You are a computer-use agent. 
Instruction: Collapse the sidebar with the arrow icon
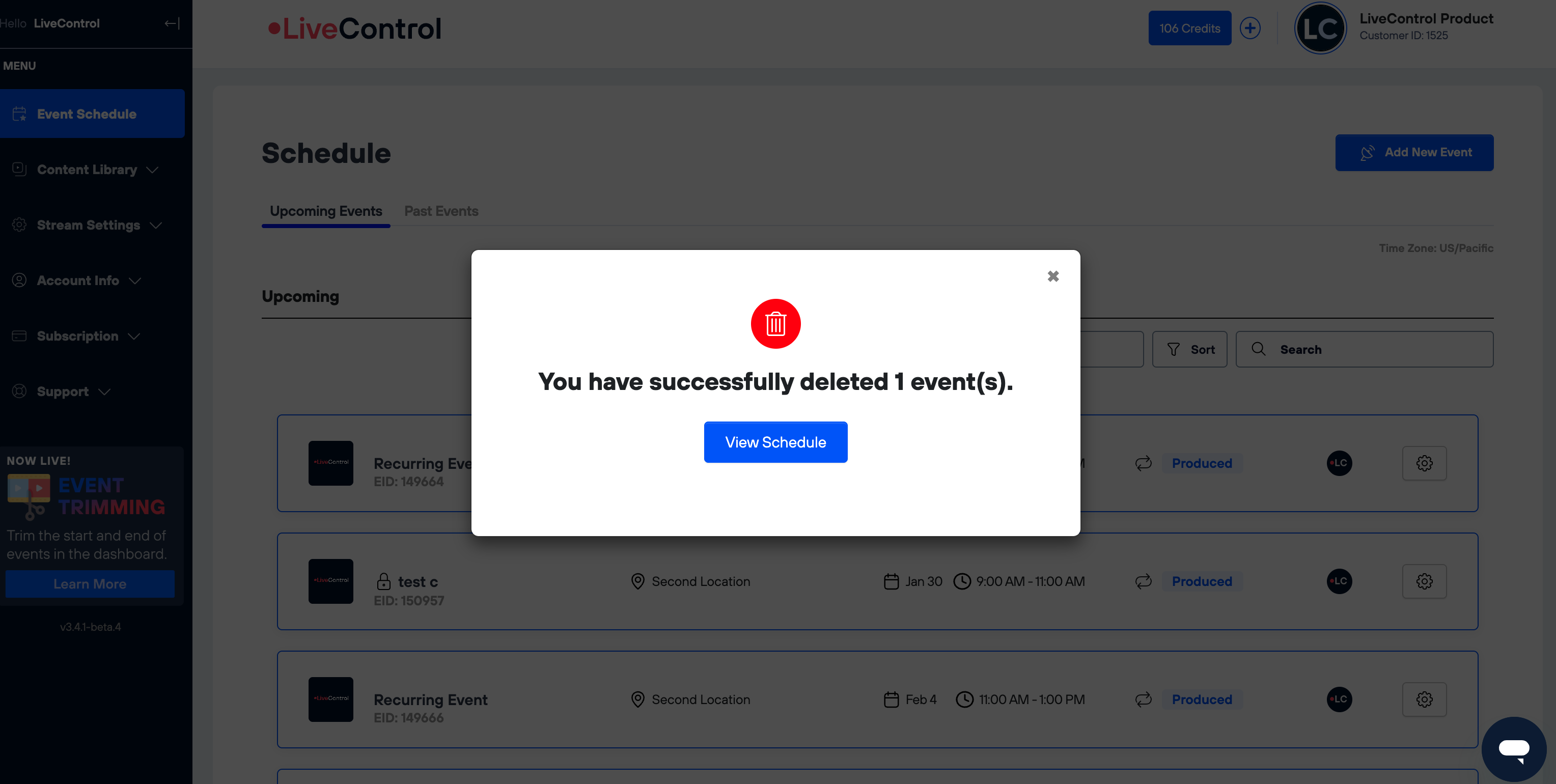[172, 23]
